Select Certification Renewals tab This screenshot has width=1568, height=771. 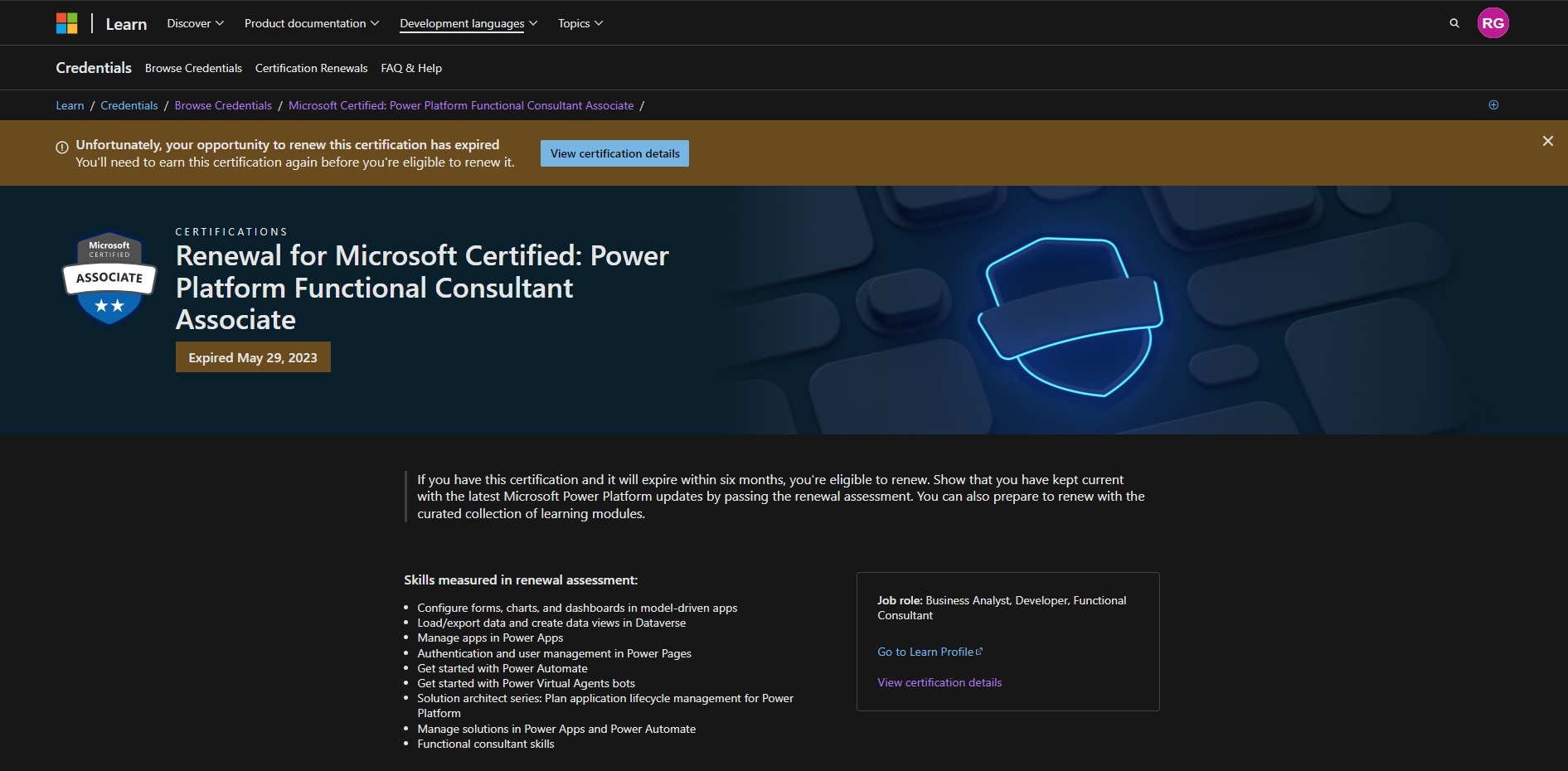(x=311, y=68)
